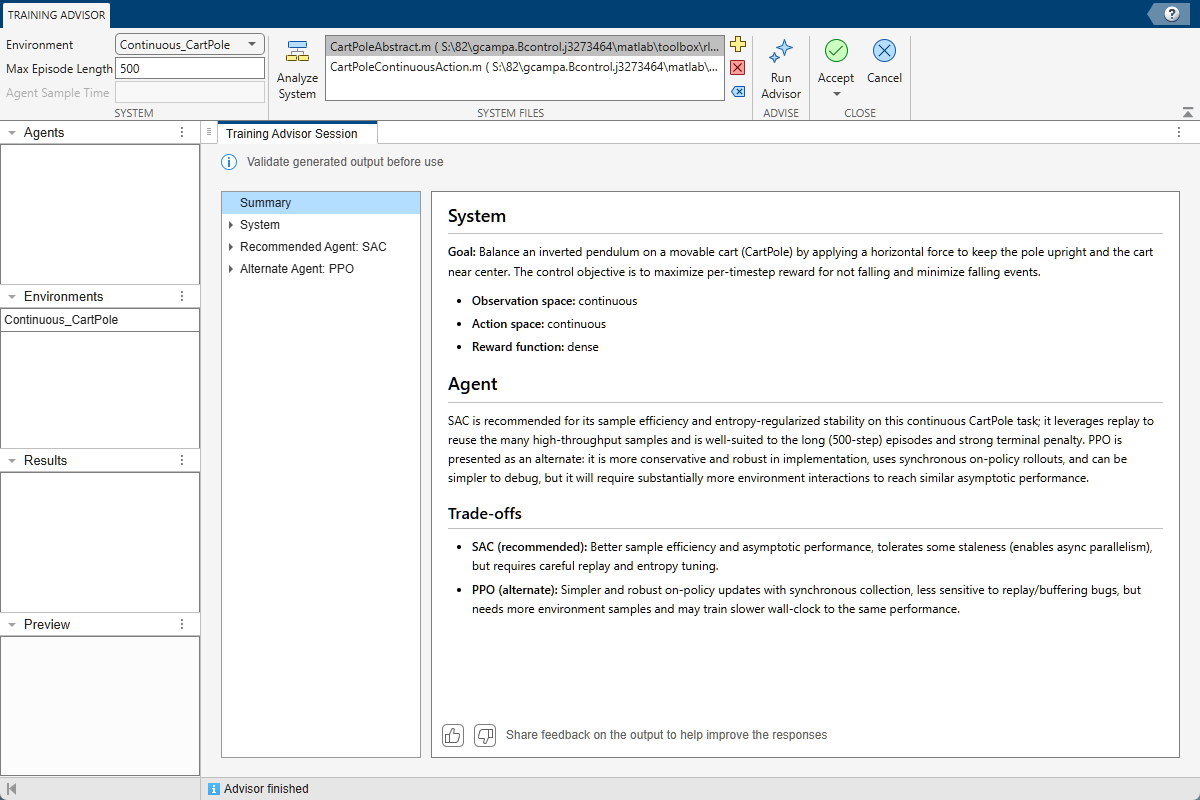Select Summary in the outline tree

pyautogui.click(x=321, y=203)
